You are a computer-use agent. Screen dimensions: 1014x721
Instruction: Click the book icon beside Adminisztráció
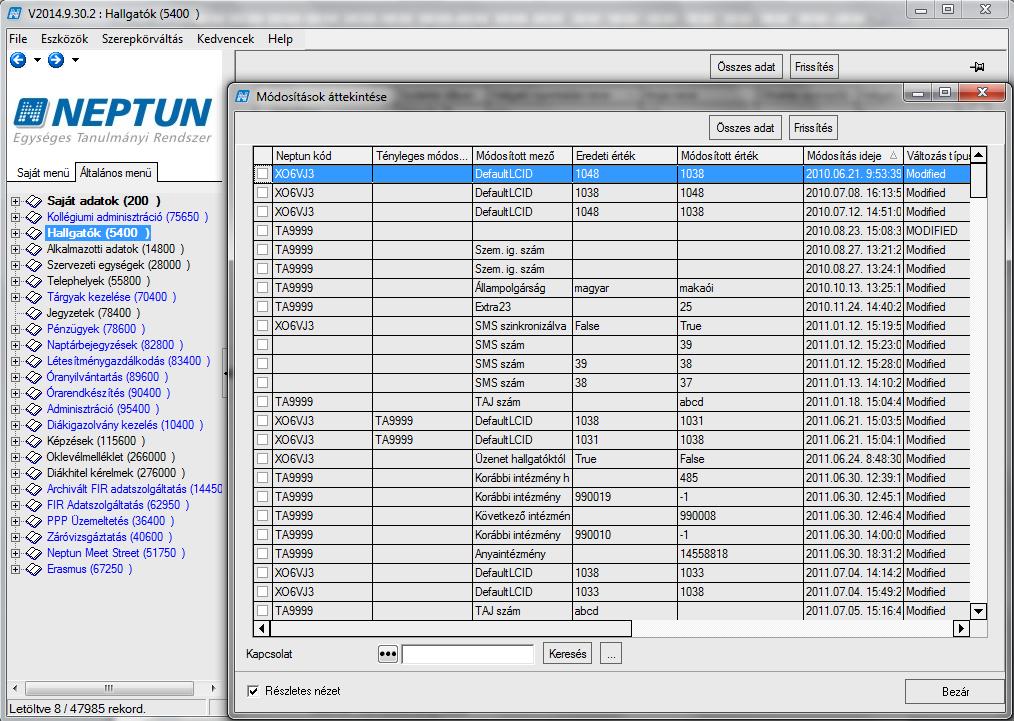coord(34,409)
